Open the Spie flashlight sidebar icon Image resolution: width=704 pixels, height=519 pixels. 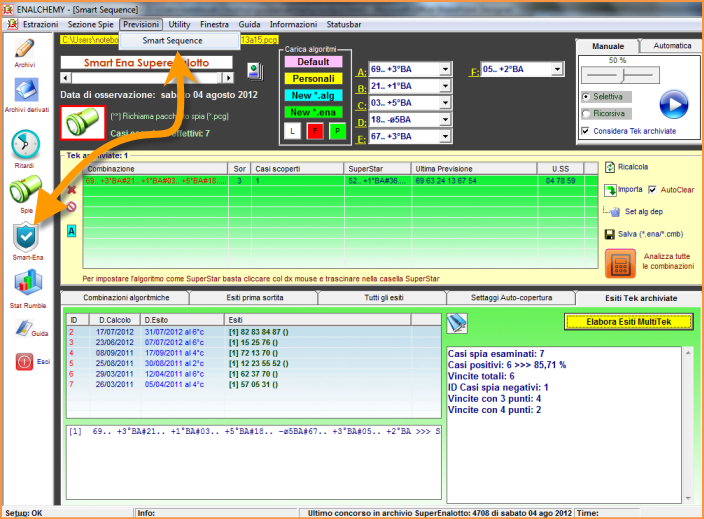click(x=25, y=190)
